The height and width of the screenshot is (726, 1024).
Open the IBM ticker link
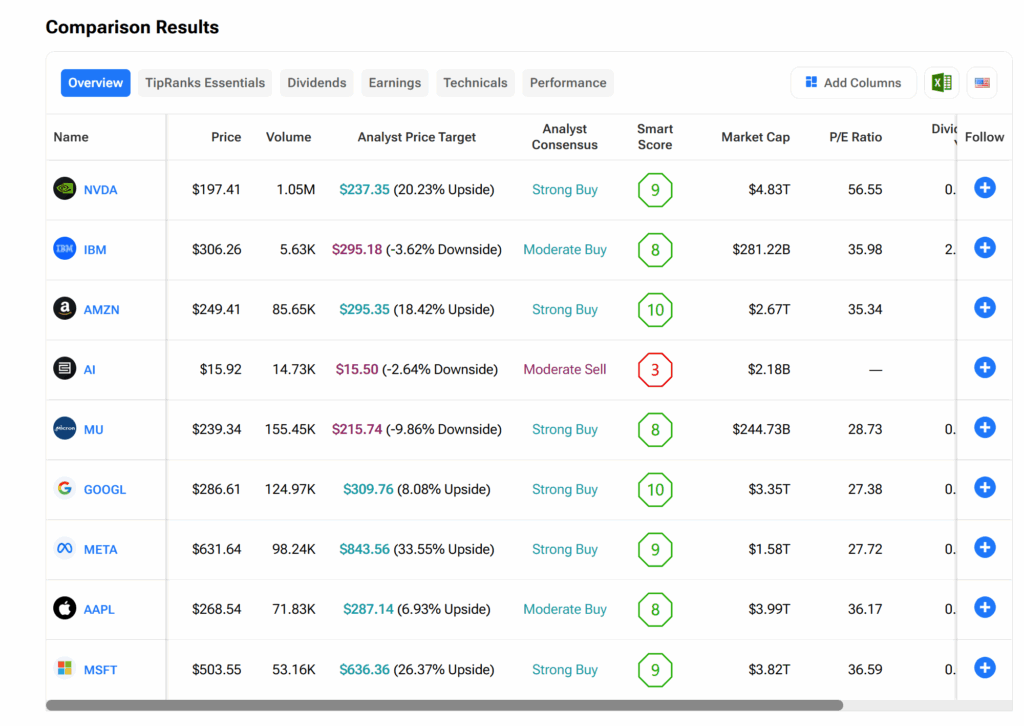click(95, 250)
